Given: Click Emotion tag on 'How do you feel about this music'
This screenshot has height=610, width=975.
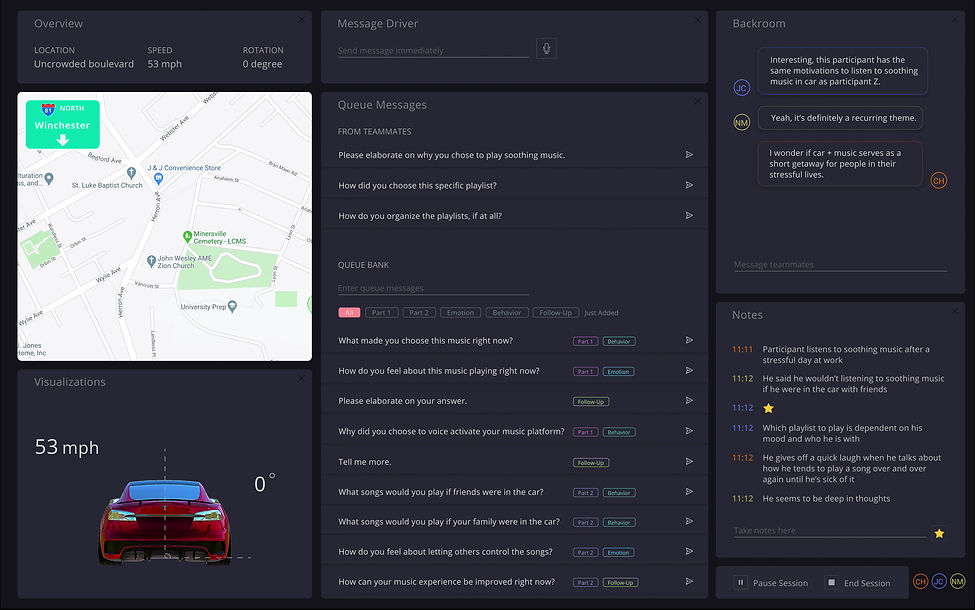Looking at the screenshot, I should click(618, 372).
